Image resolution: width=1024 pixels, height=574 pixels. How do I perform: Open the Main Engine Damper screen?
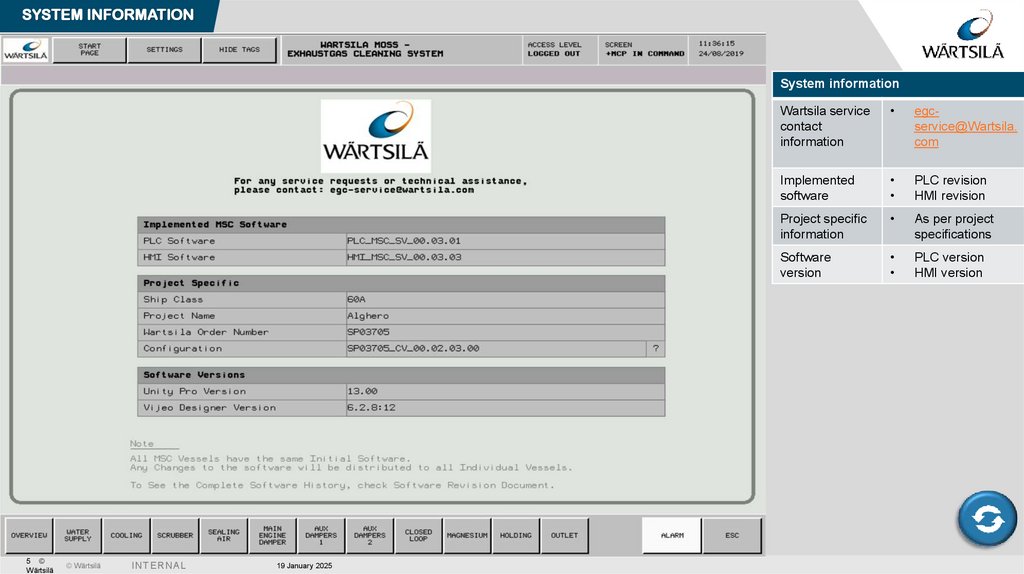272,535
